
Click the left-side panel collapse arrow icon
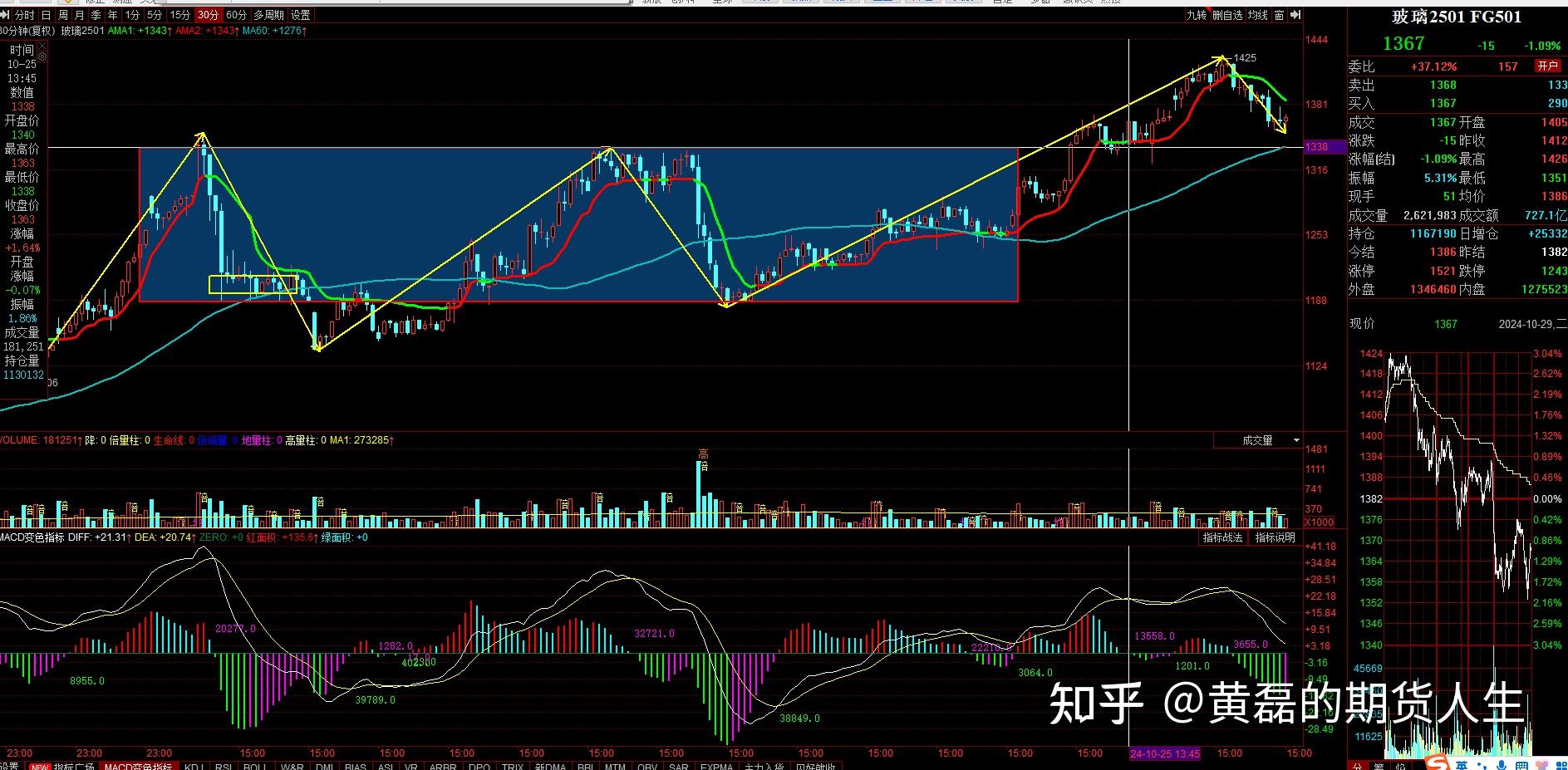tap(7, 15)
